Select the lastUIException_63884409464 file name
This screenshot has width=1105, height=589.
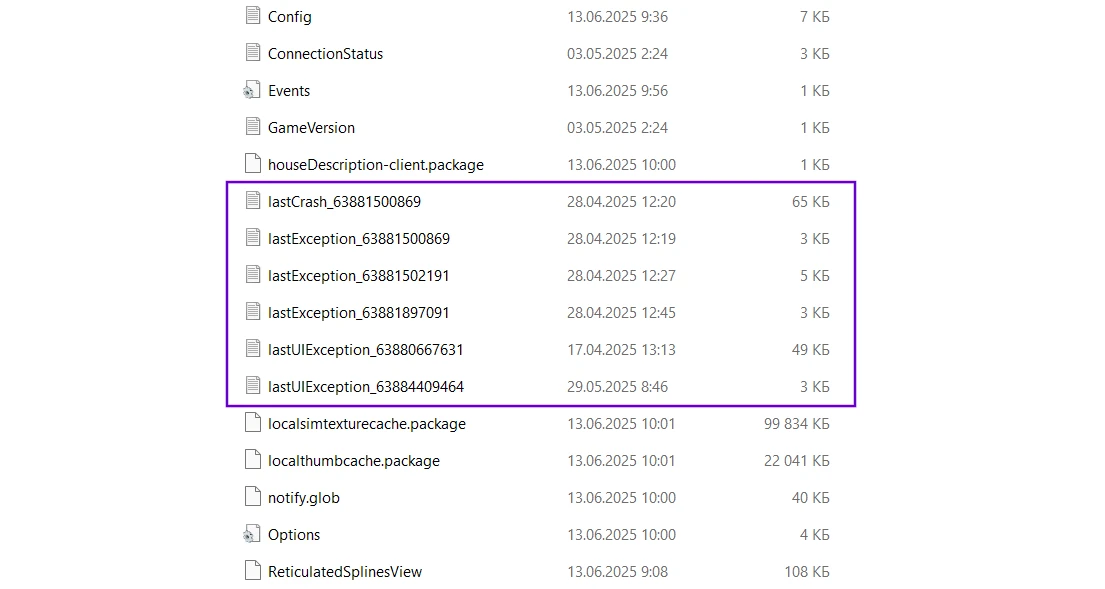pyautogui.click(x=365, y=387)
